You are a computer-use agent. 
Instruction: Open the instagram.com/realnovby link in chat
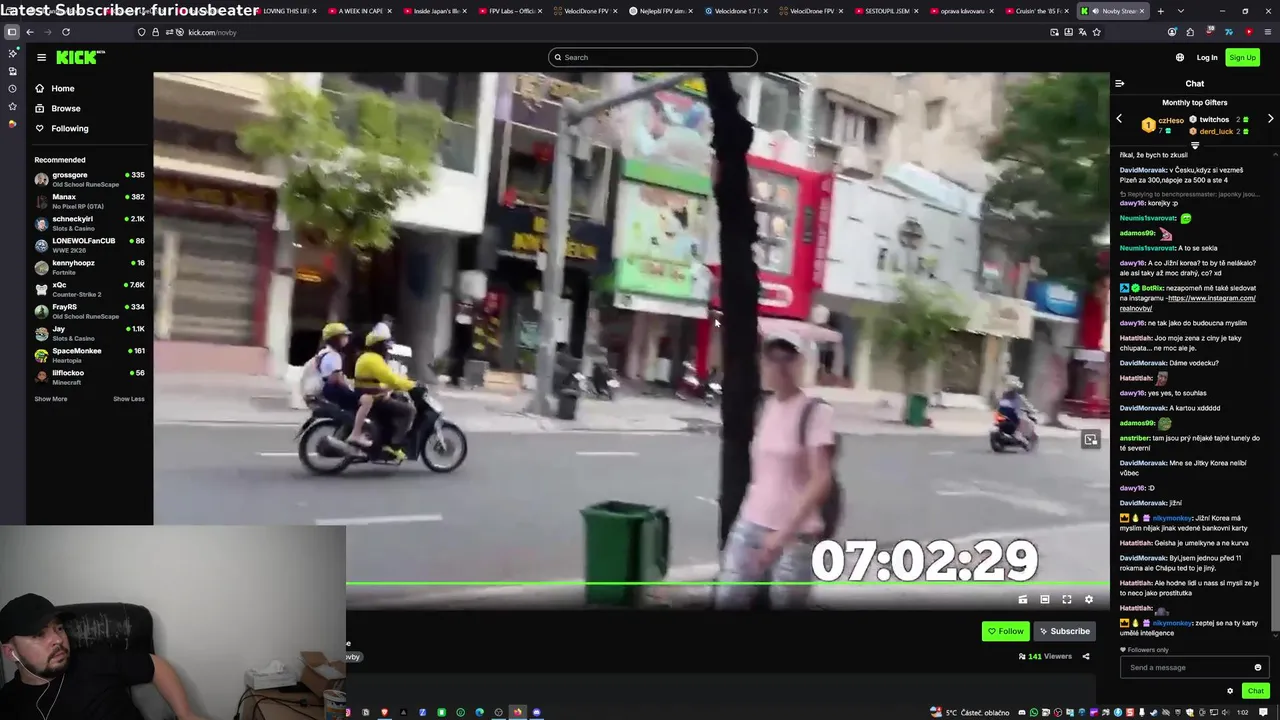1188,303
